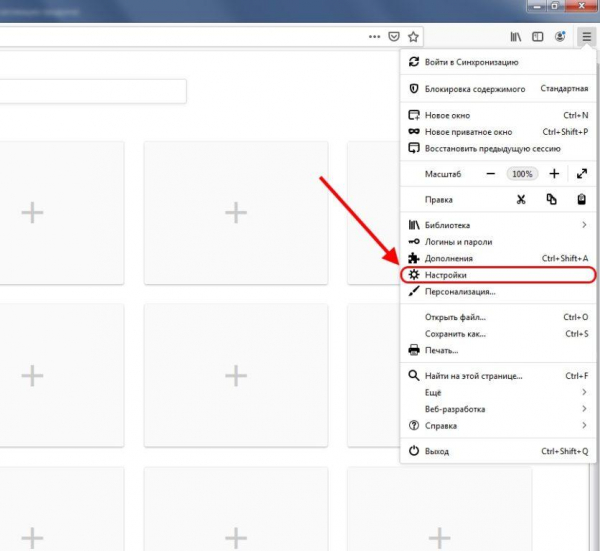Viewport: 600px width, 551px height.
Task: Open the page actions three-dots menu
Action: (374, 37)
